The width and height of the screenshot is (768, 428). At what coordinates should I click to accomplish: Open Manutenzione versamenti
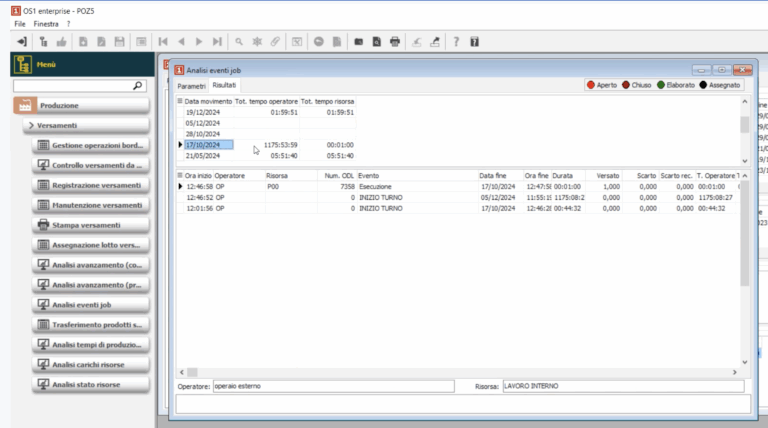coord(91,205)
